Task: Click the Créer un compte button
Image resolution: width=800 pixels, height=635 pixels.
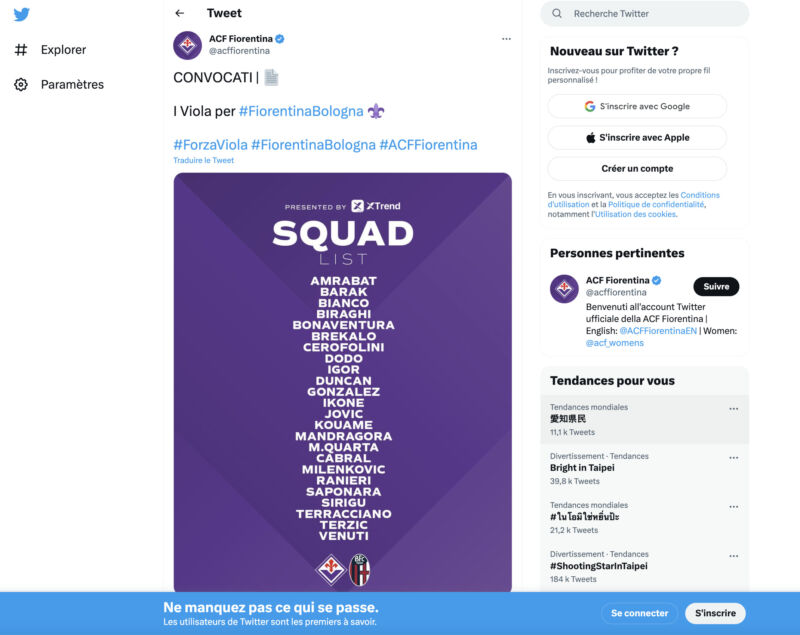Action: [637, 168]
